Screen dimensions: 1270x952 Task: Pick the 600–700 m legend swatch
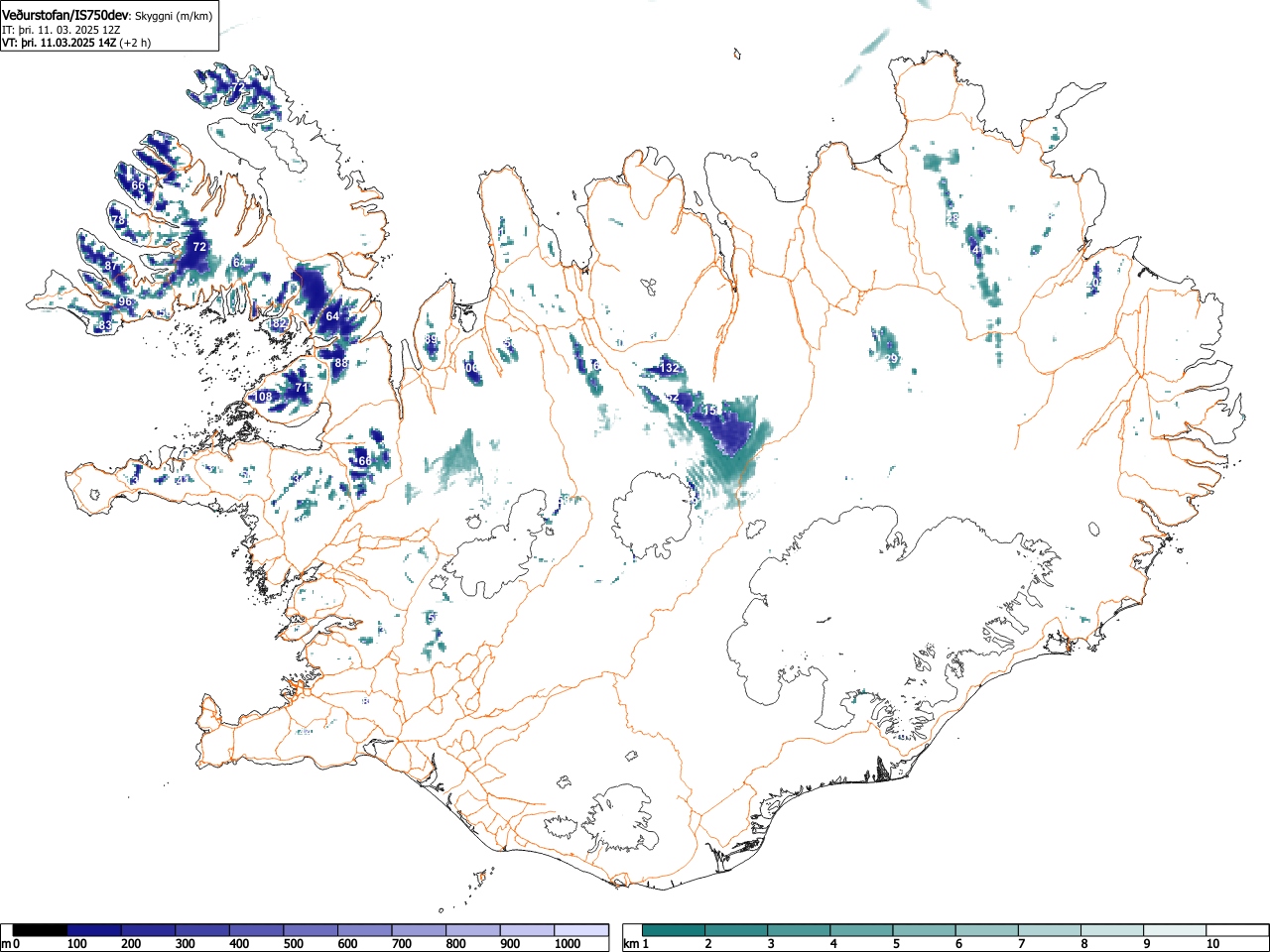tap(365, 930)
